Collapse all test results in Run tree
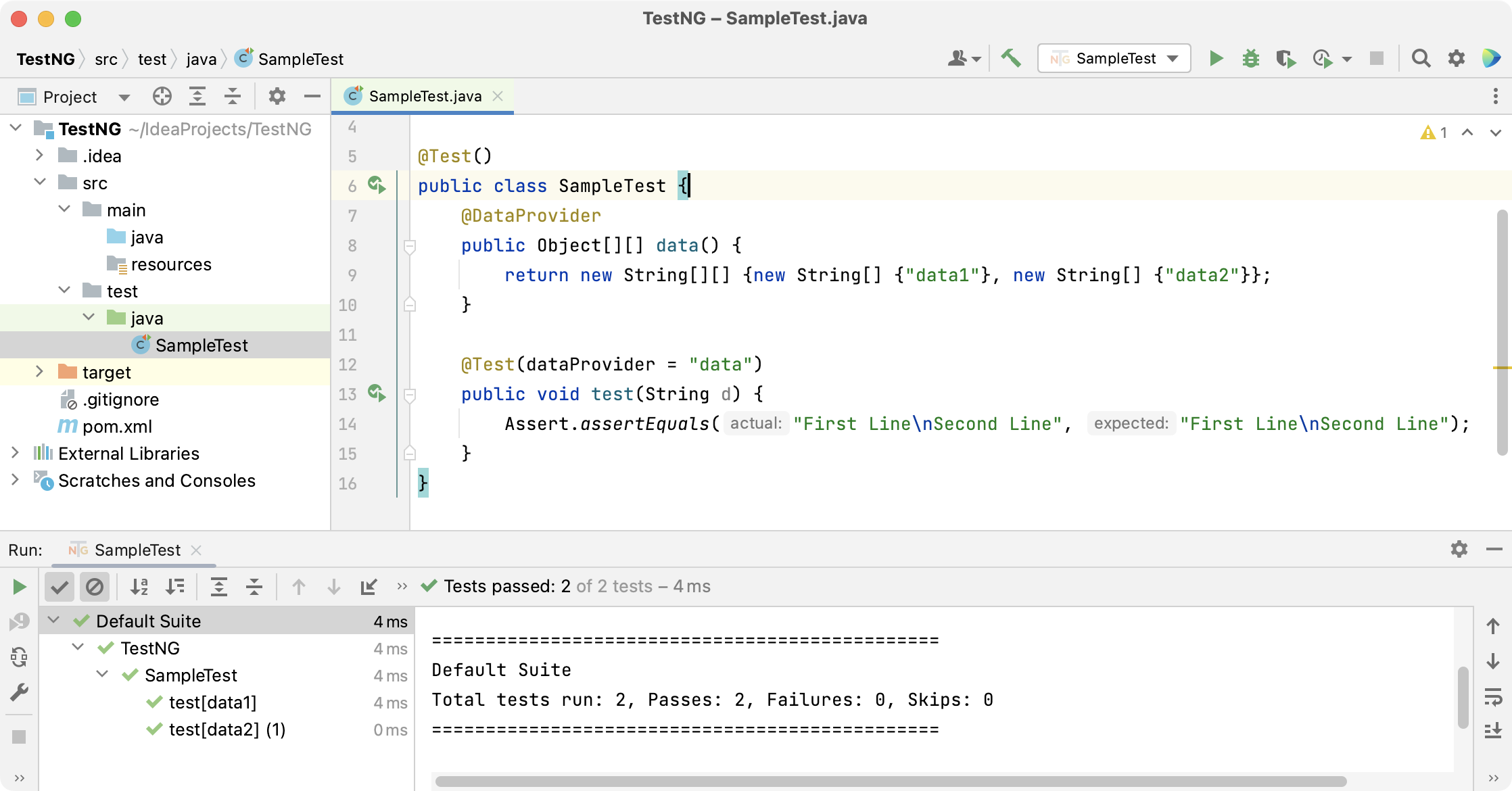The width and height of the screenshot is (1512, 791). [254, 587]
